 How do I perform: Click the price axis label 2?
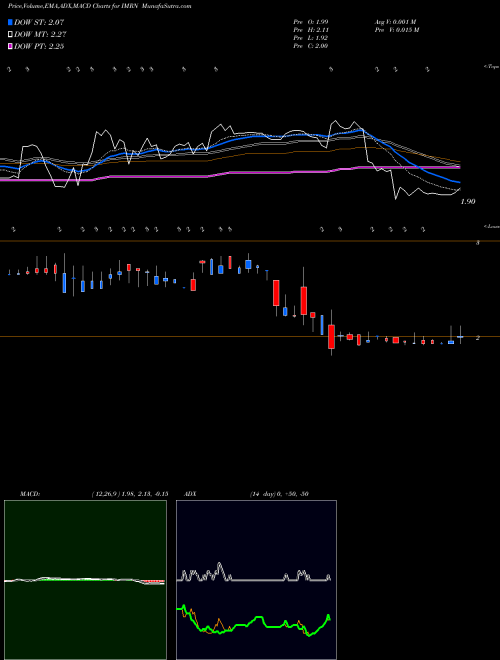pos(478,338)
